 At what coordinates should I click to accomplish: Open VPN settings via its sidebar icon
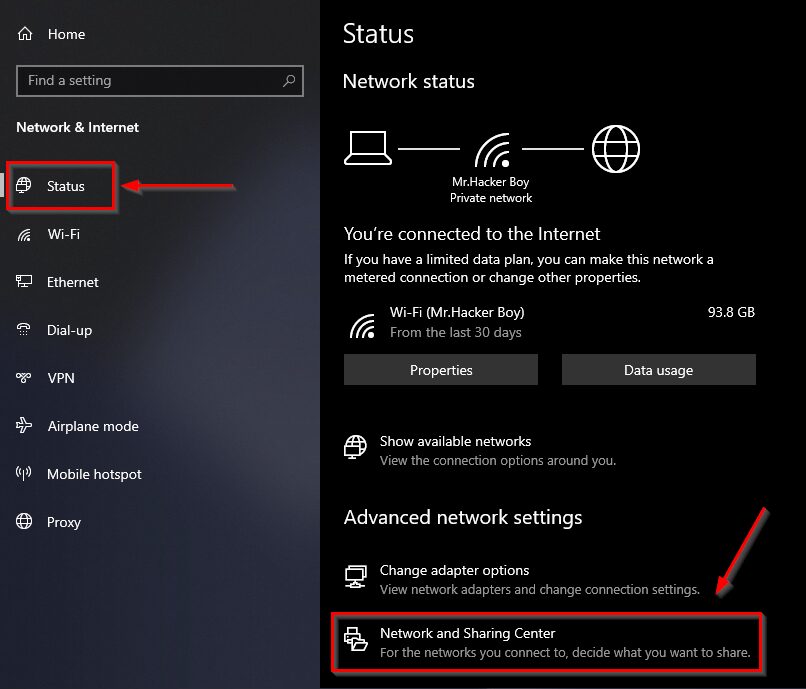coord(24,378)
